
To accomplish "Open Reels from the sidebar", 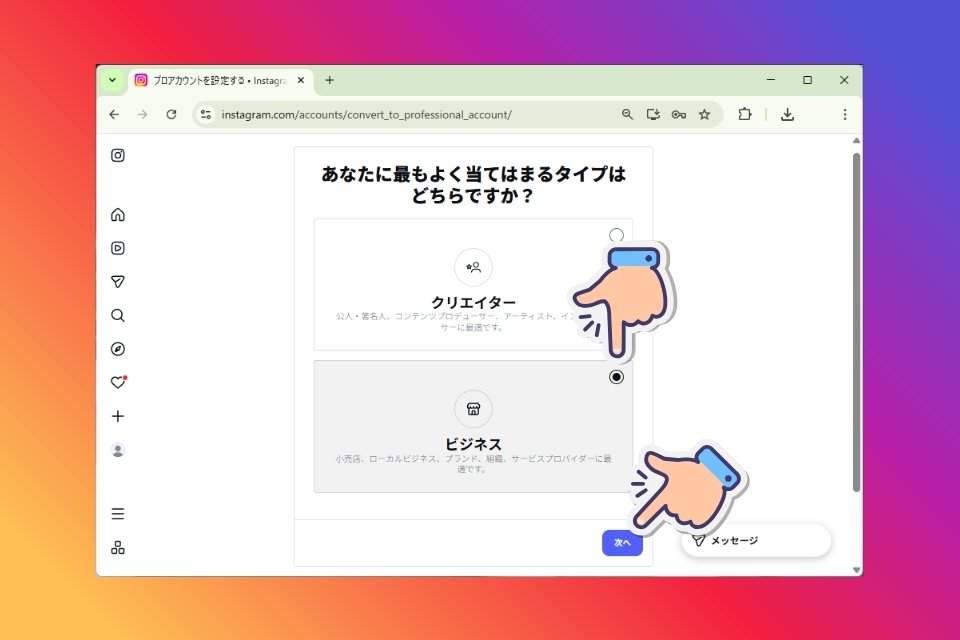I will pyautogui.click(x=118, y=248).
